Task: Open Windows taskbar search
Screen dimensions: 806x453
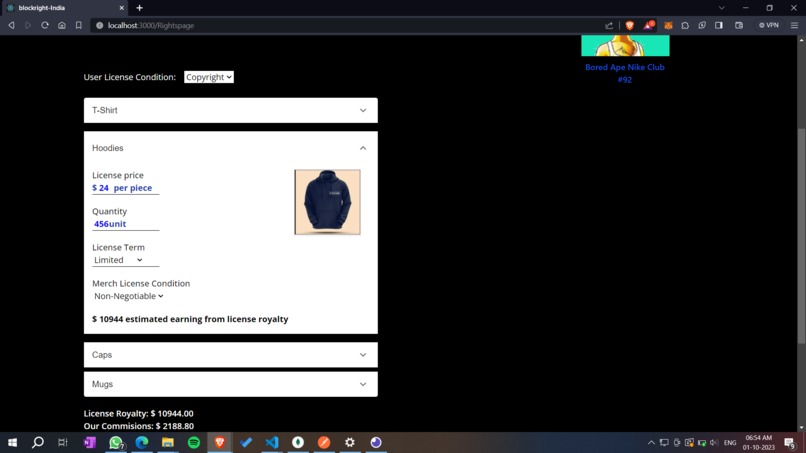Action: (38, 442)
